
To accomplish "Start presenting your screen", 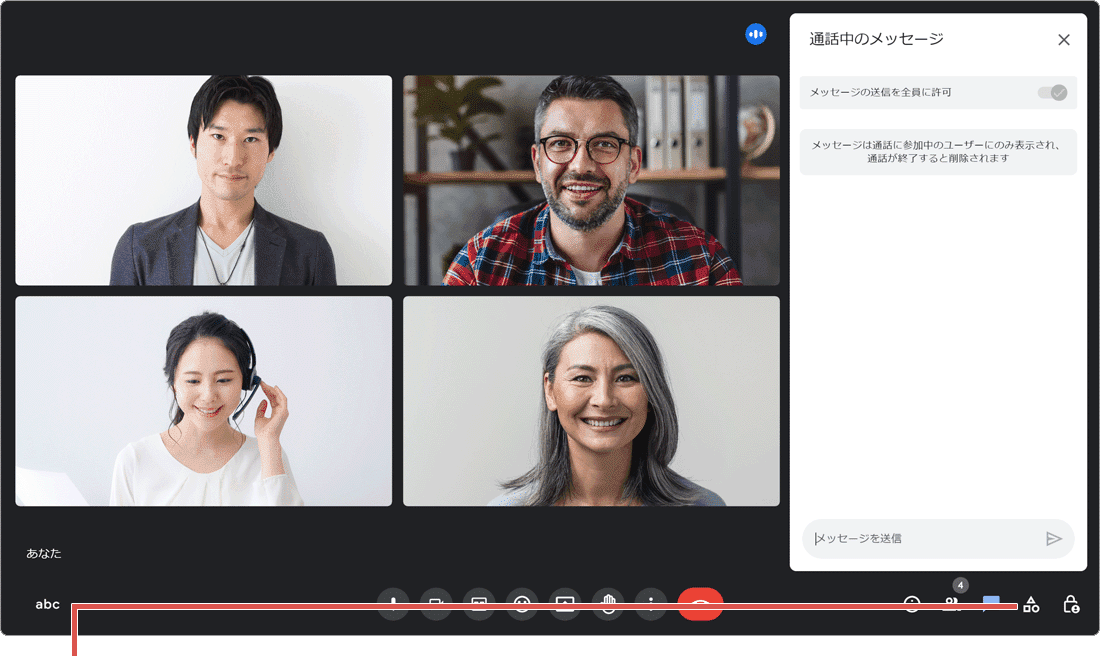I will (x=565, y=604).
